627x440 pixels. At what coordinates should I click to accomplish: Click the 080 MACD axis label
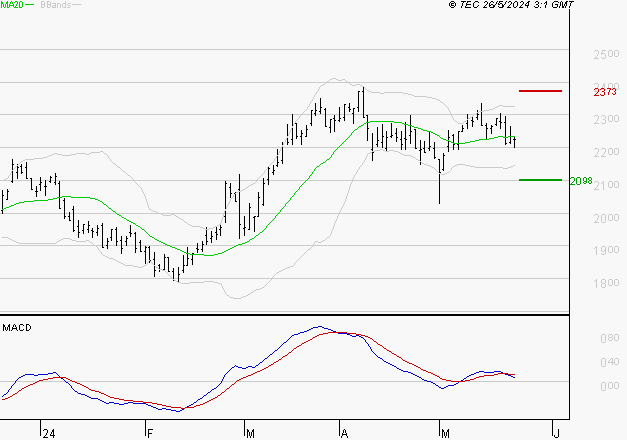coord(610,338)
